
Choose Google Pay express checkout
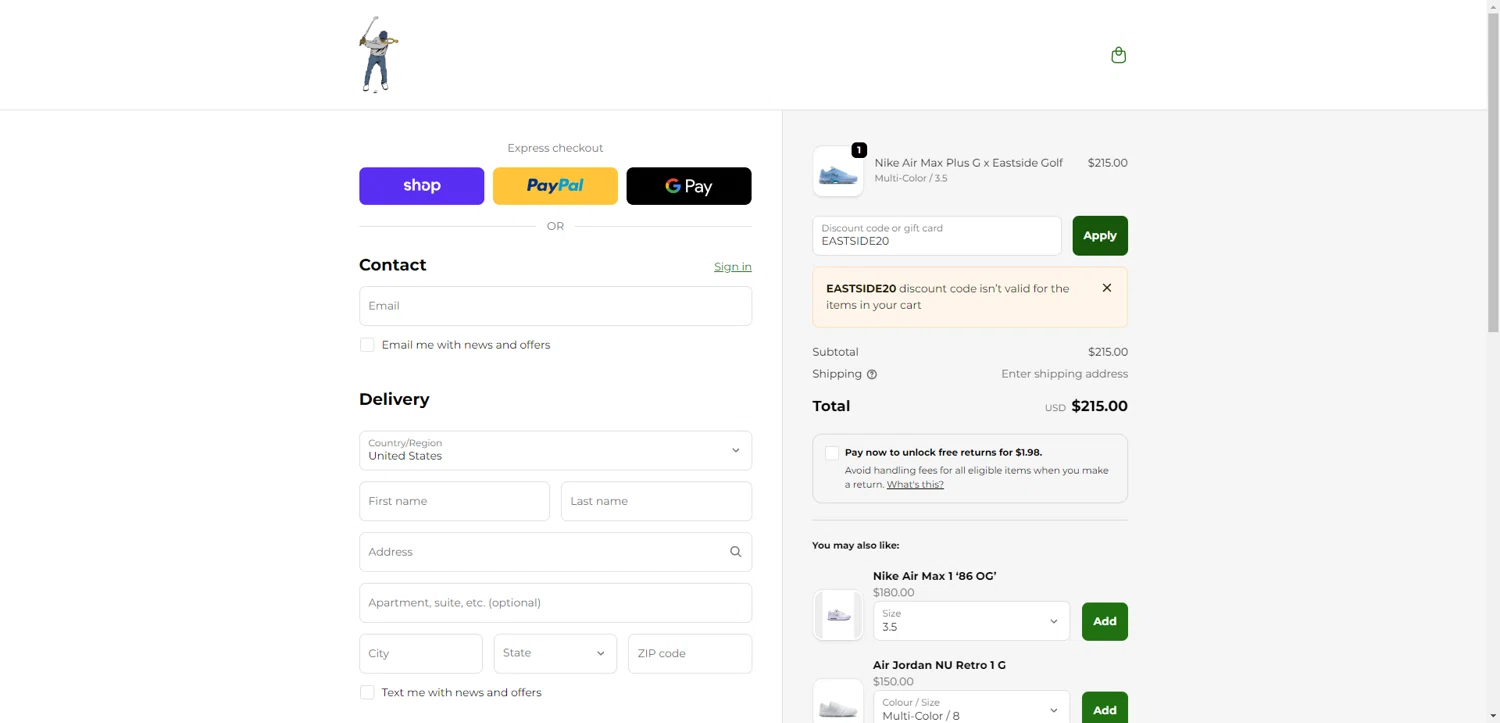pyautogui.click(x=689, y=186)
